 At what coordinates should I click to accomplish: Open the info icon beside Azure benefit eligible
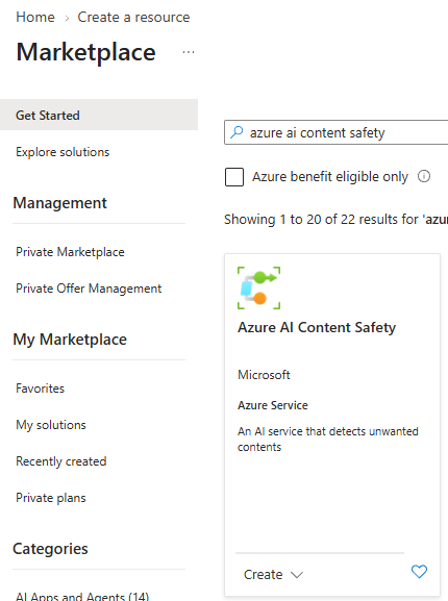tap(424, 176)
